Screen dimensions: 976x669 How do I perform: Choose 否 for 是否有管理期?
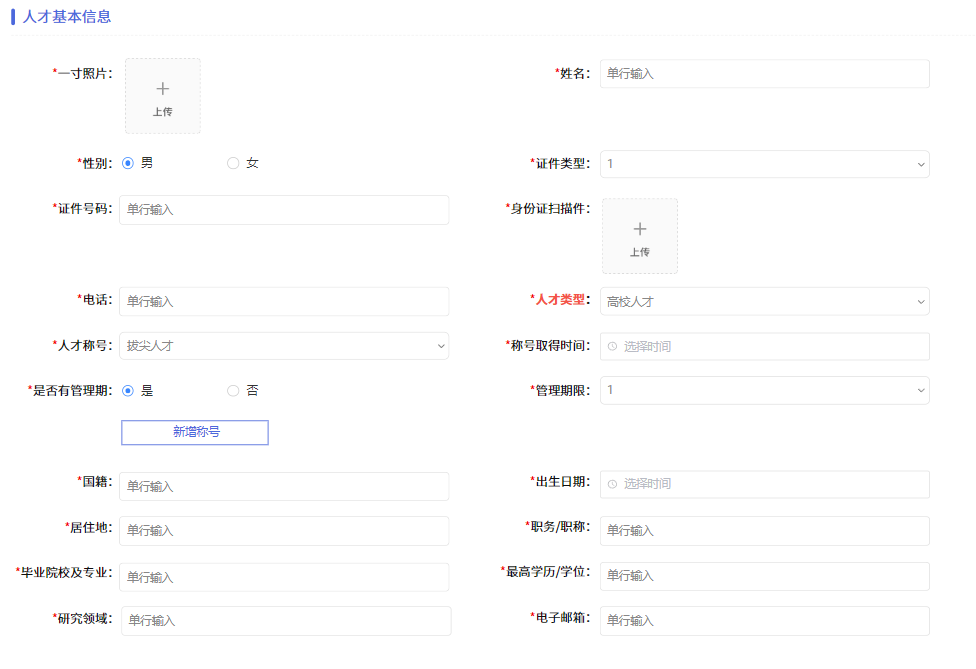click(x=233, y=391)
